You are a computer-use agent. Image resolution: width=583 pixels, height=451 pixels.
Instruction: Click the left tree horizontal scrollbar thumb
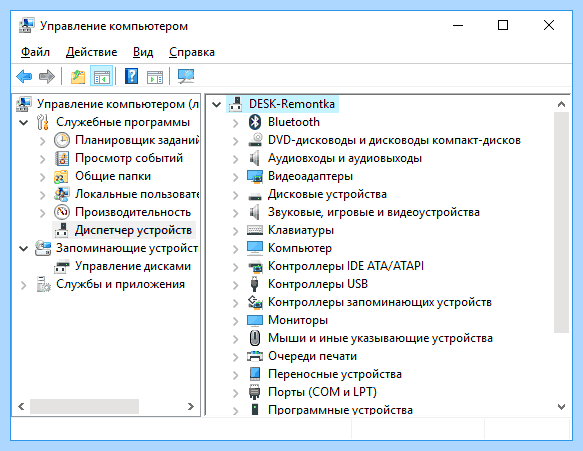click(84, 406)
